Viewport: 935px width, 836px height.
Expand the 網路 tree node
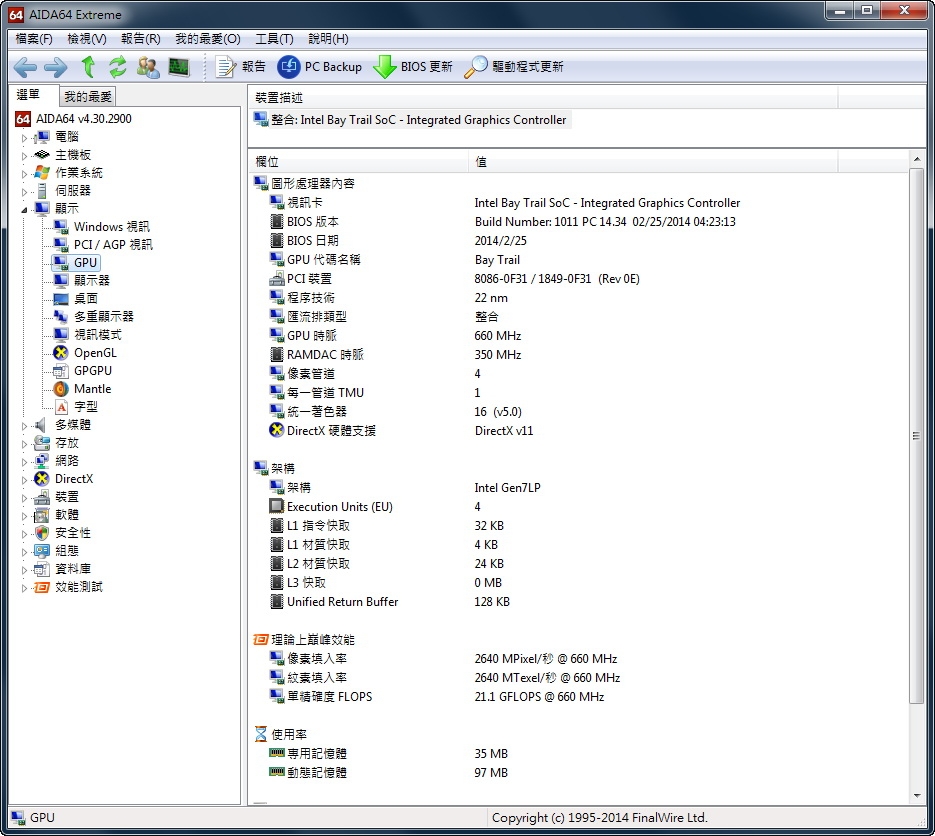(24, 462)
